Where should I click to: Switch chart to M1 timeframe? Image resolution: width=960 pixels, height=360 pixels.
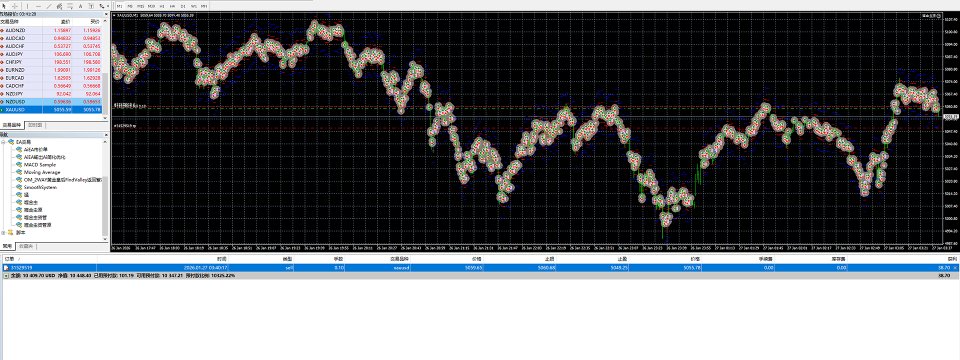[x=119, y=6]
